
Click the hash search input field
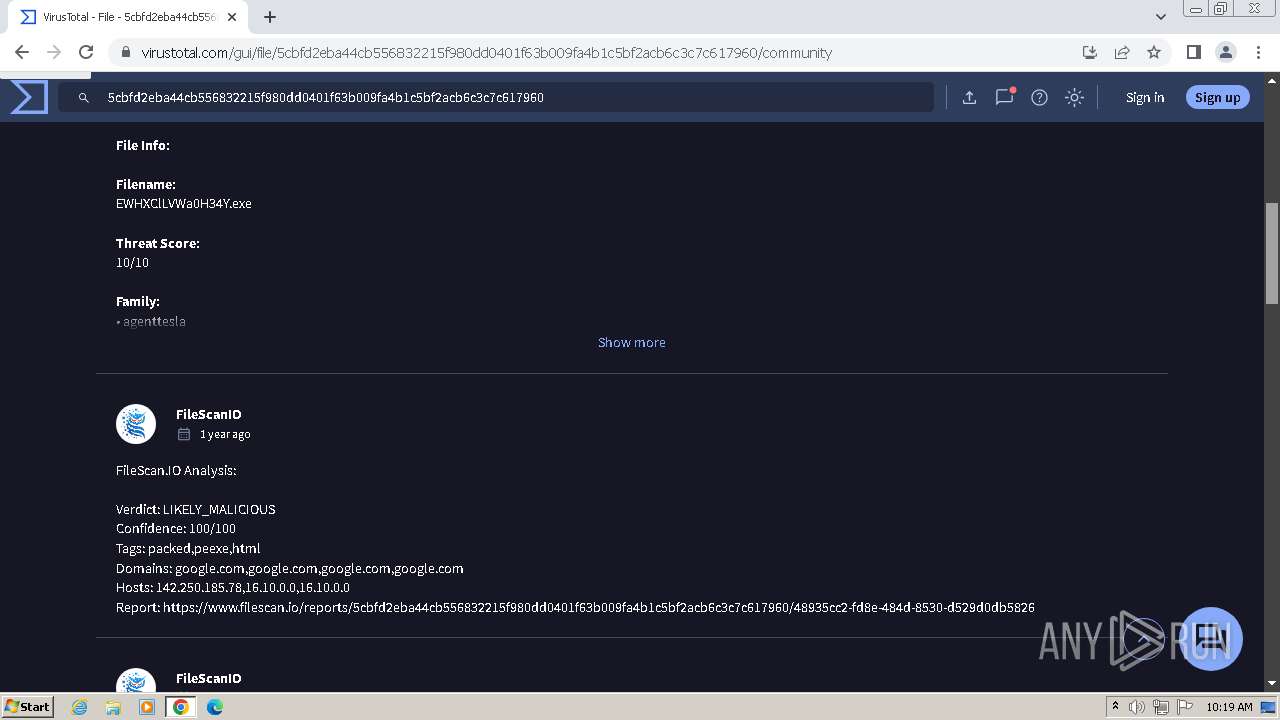point(496,97)
